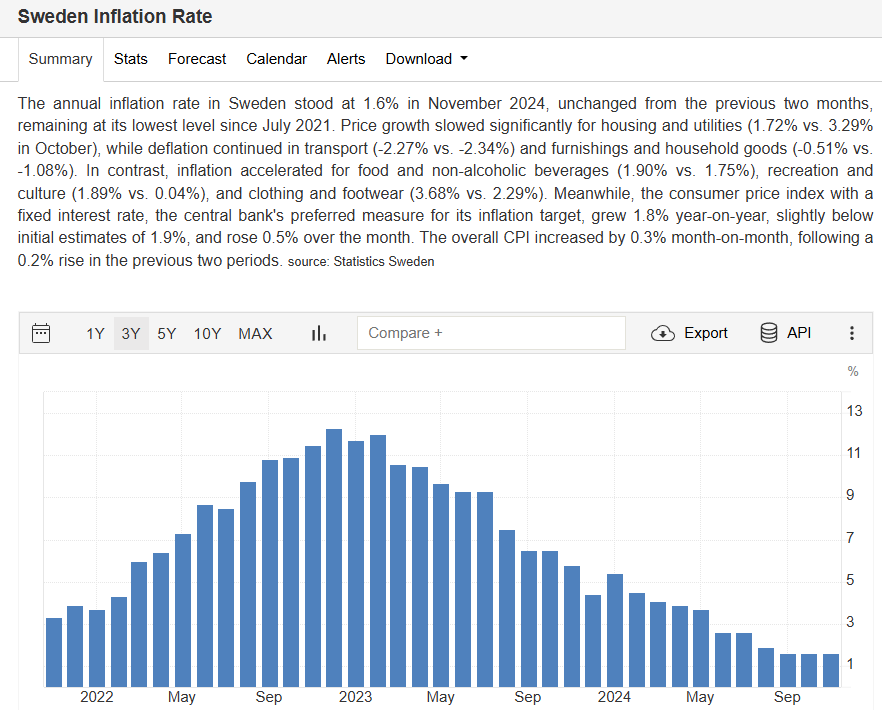Switch chart to 10Y range

point(207,333)
